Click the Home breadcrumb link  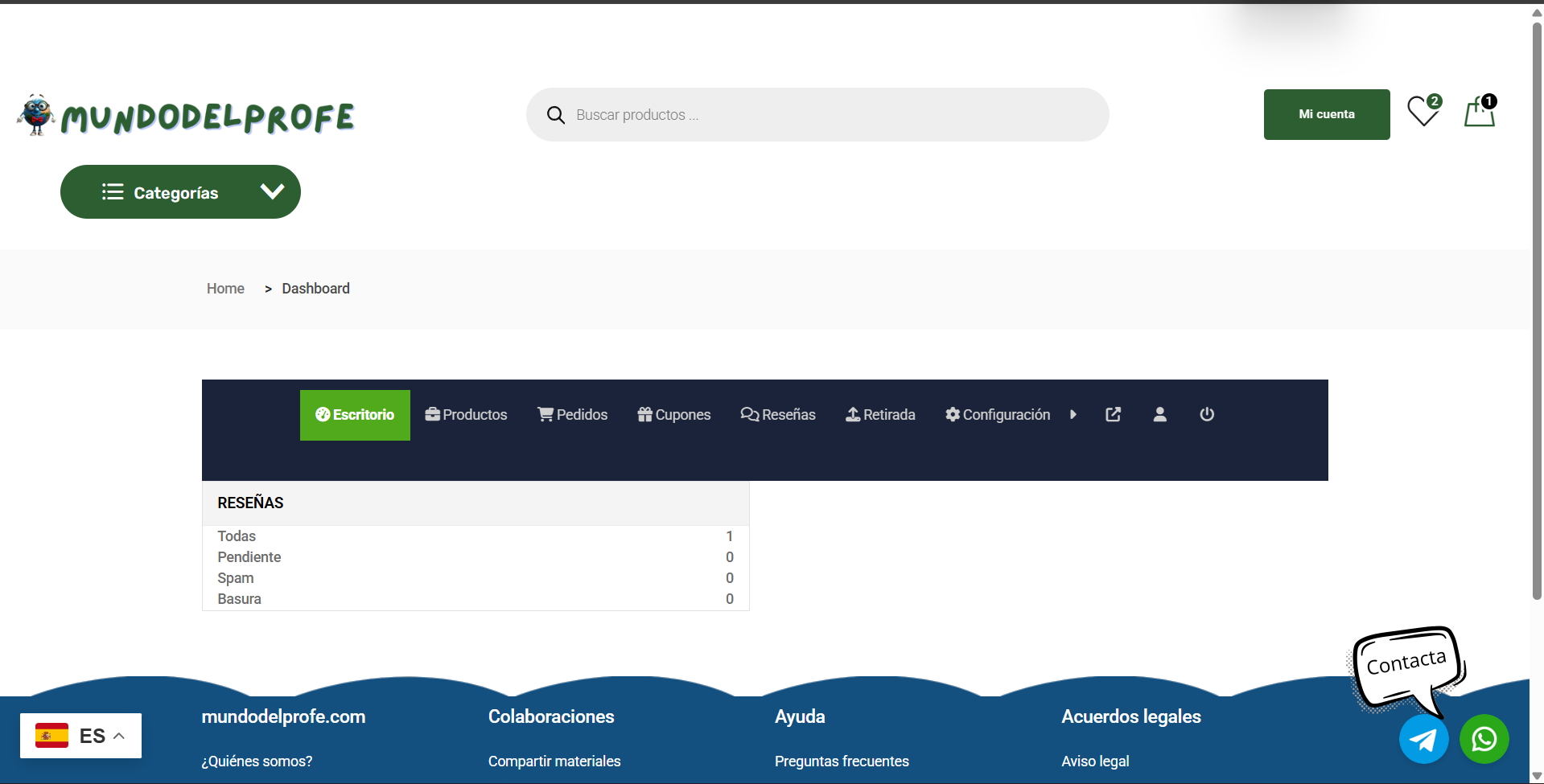(x=225, y=289)
